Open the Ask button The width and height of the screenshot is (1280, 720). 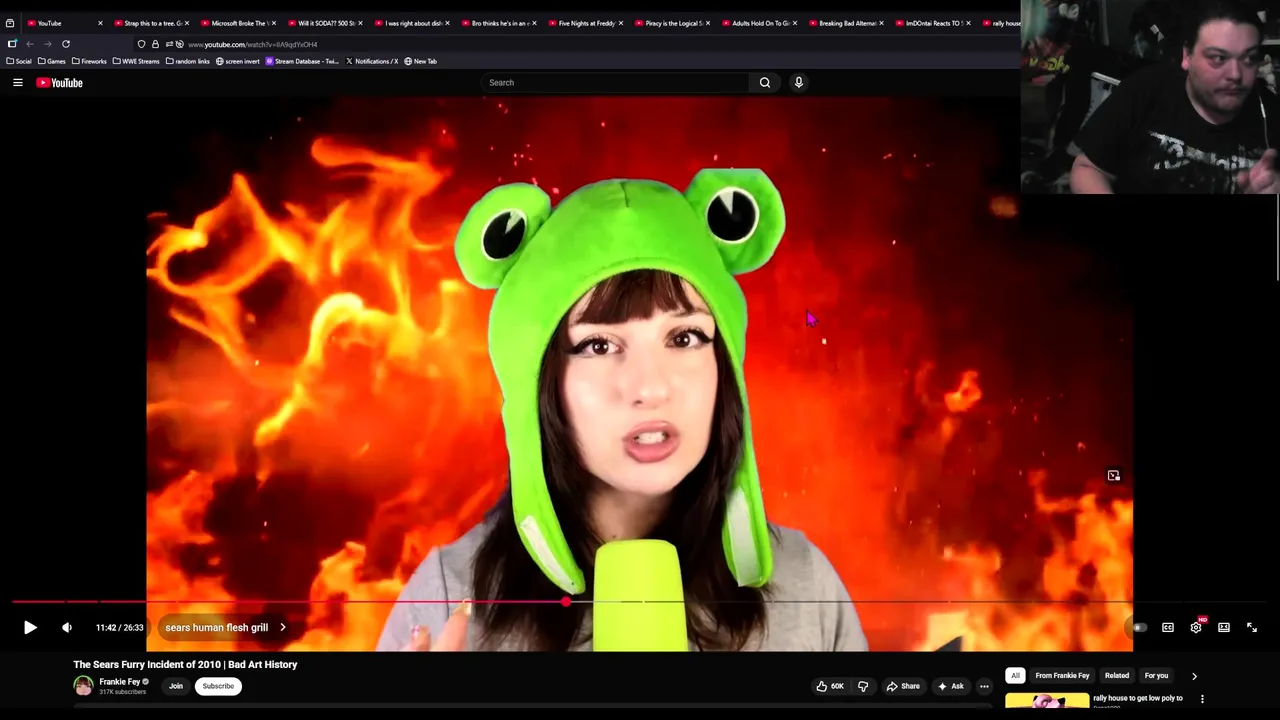click(951, 686)
